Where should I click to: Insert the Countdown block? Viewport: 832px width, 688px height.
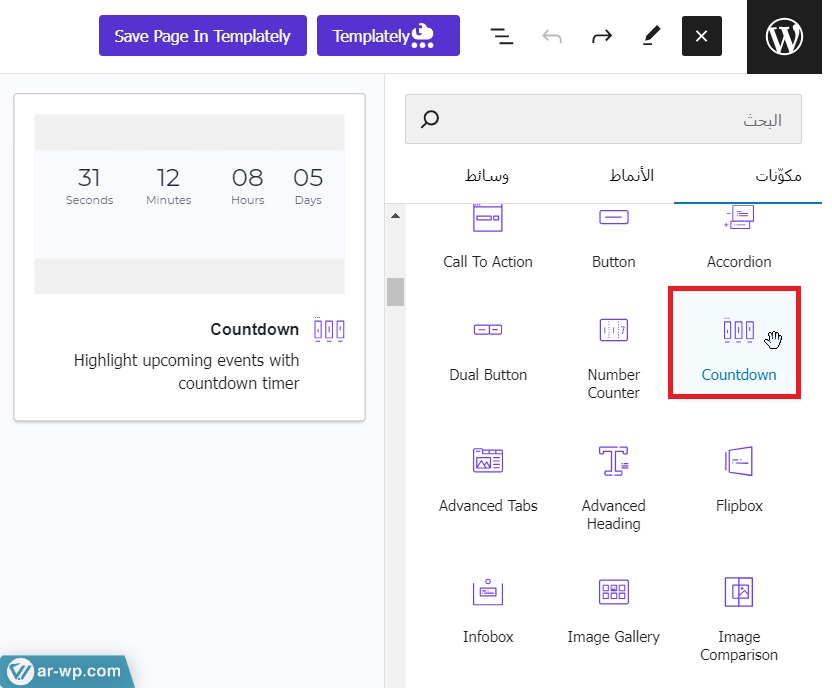pos(738,345)
